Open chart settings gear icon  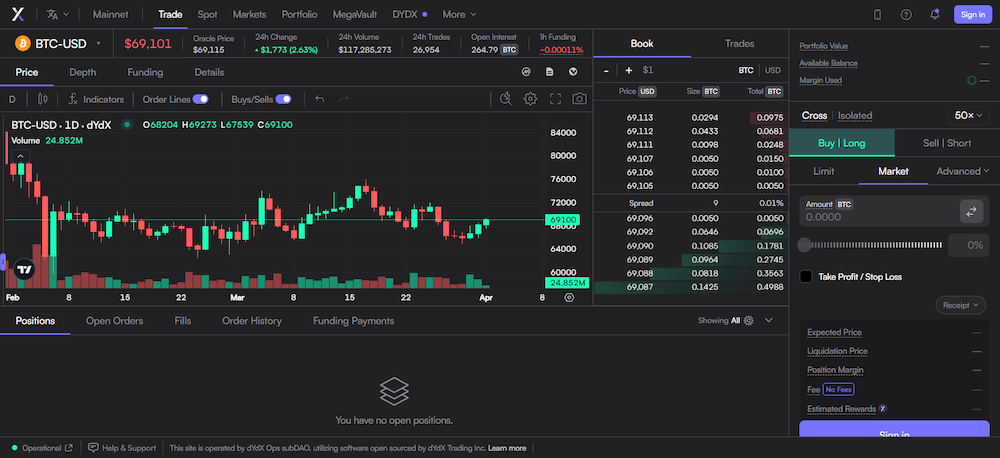[530, 99]
